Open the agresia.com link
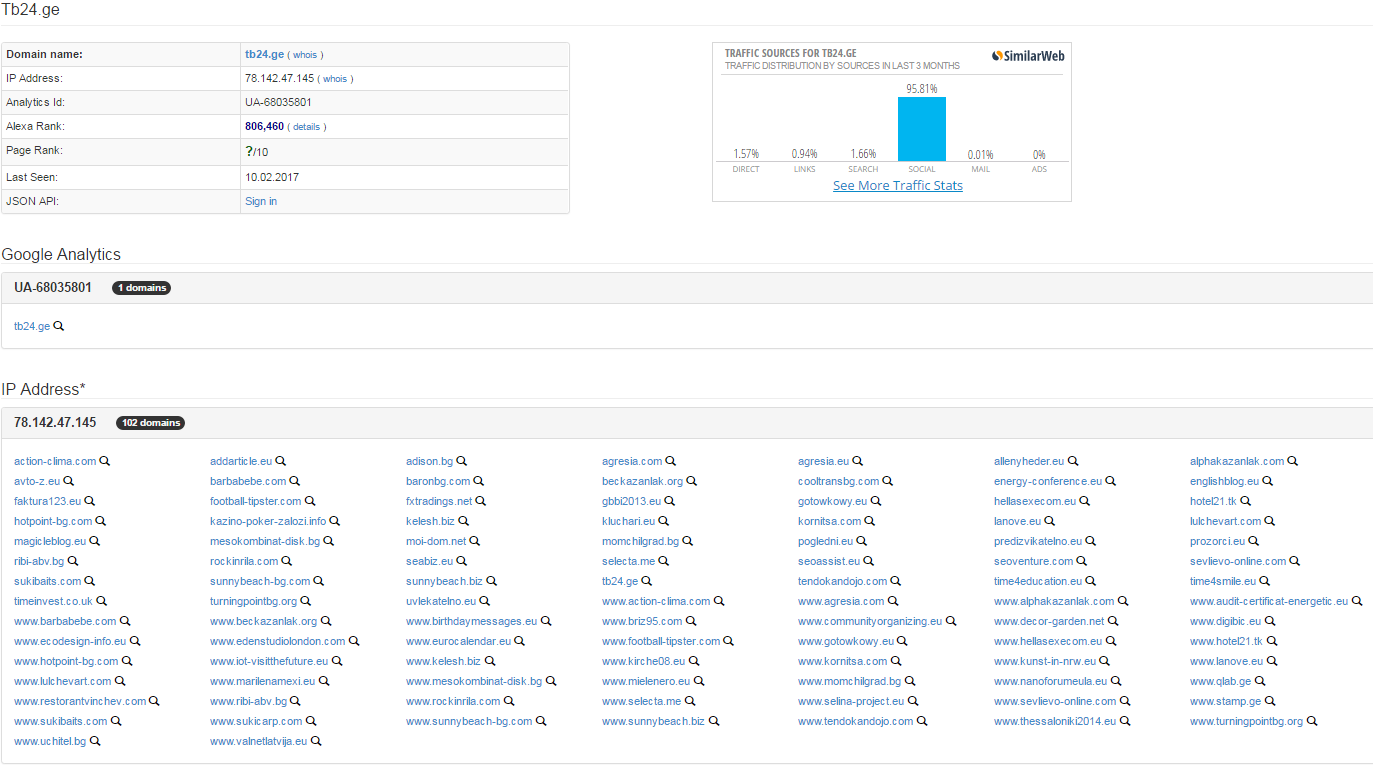This screenshot has height=765, width=1373. [632, 461]
